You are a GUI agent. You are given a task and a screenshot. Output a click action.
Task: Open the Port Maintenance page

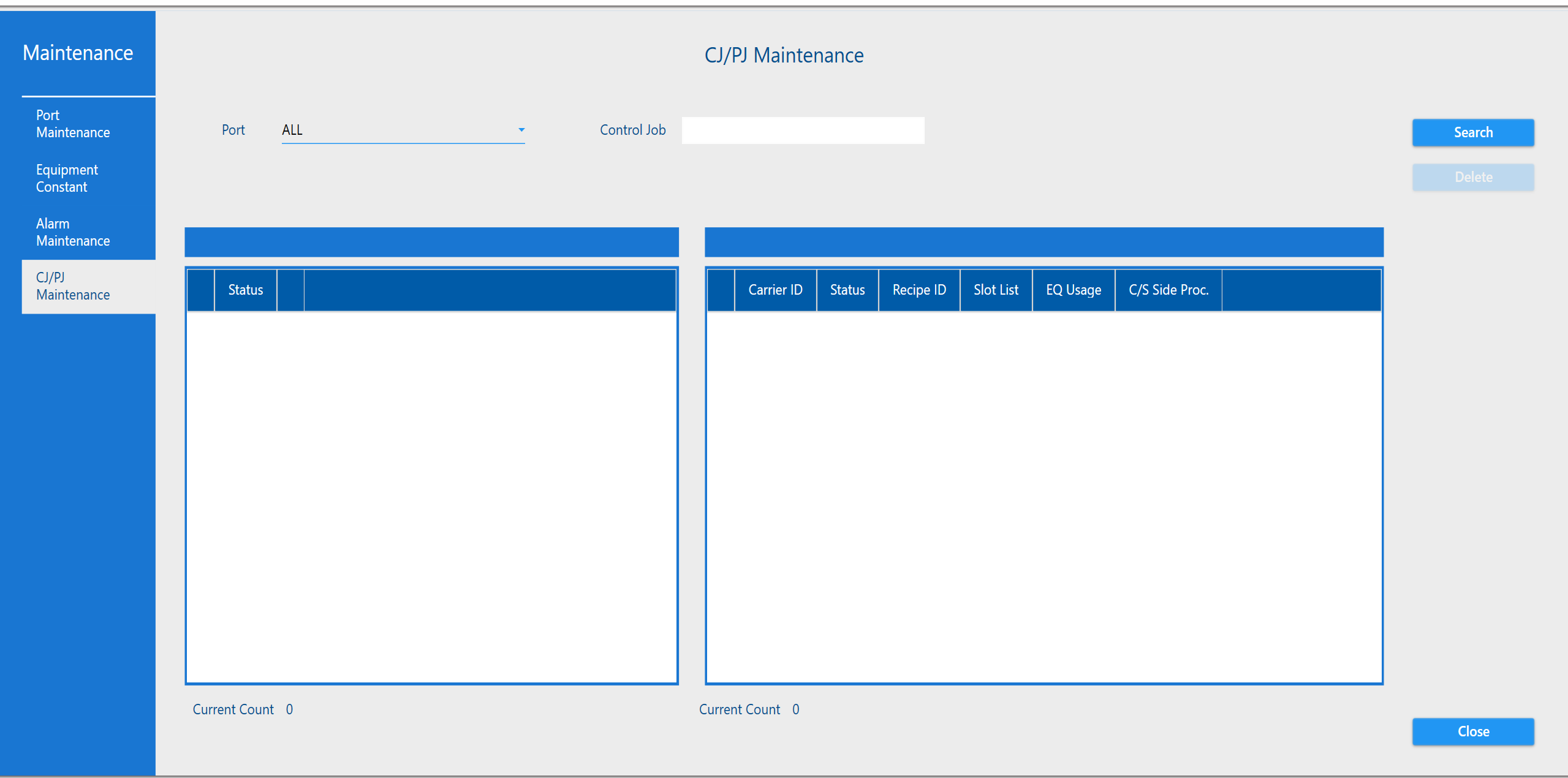[89, 124]
